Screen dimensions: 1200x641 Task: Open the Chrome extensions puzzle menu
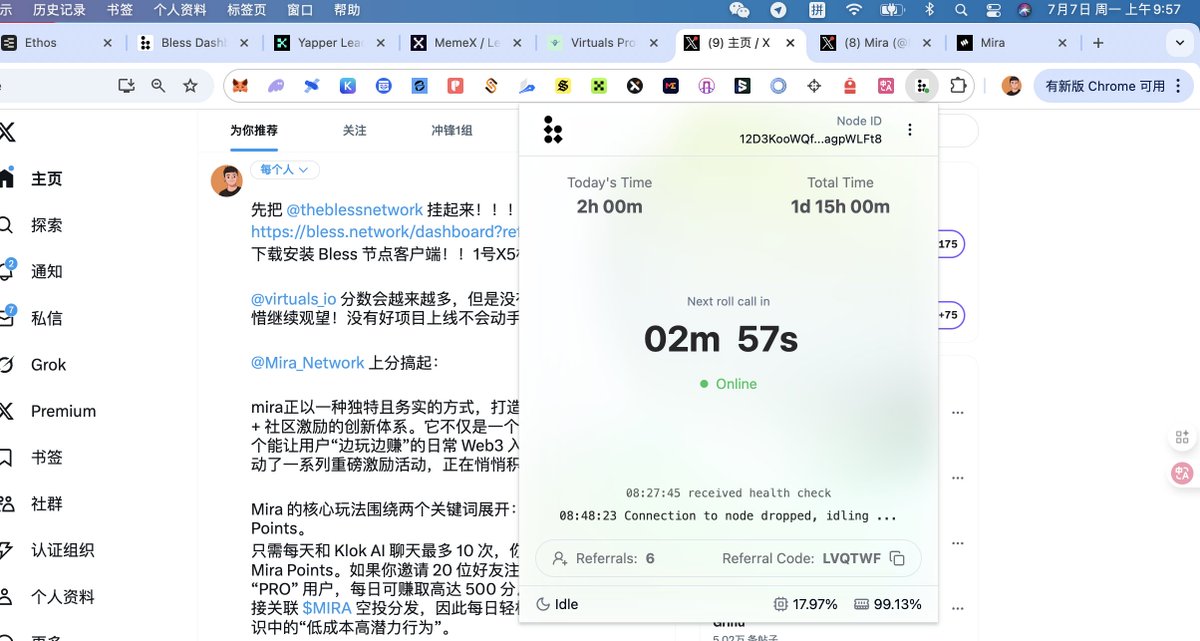(958, 86)
